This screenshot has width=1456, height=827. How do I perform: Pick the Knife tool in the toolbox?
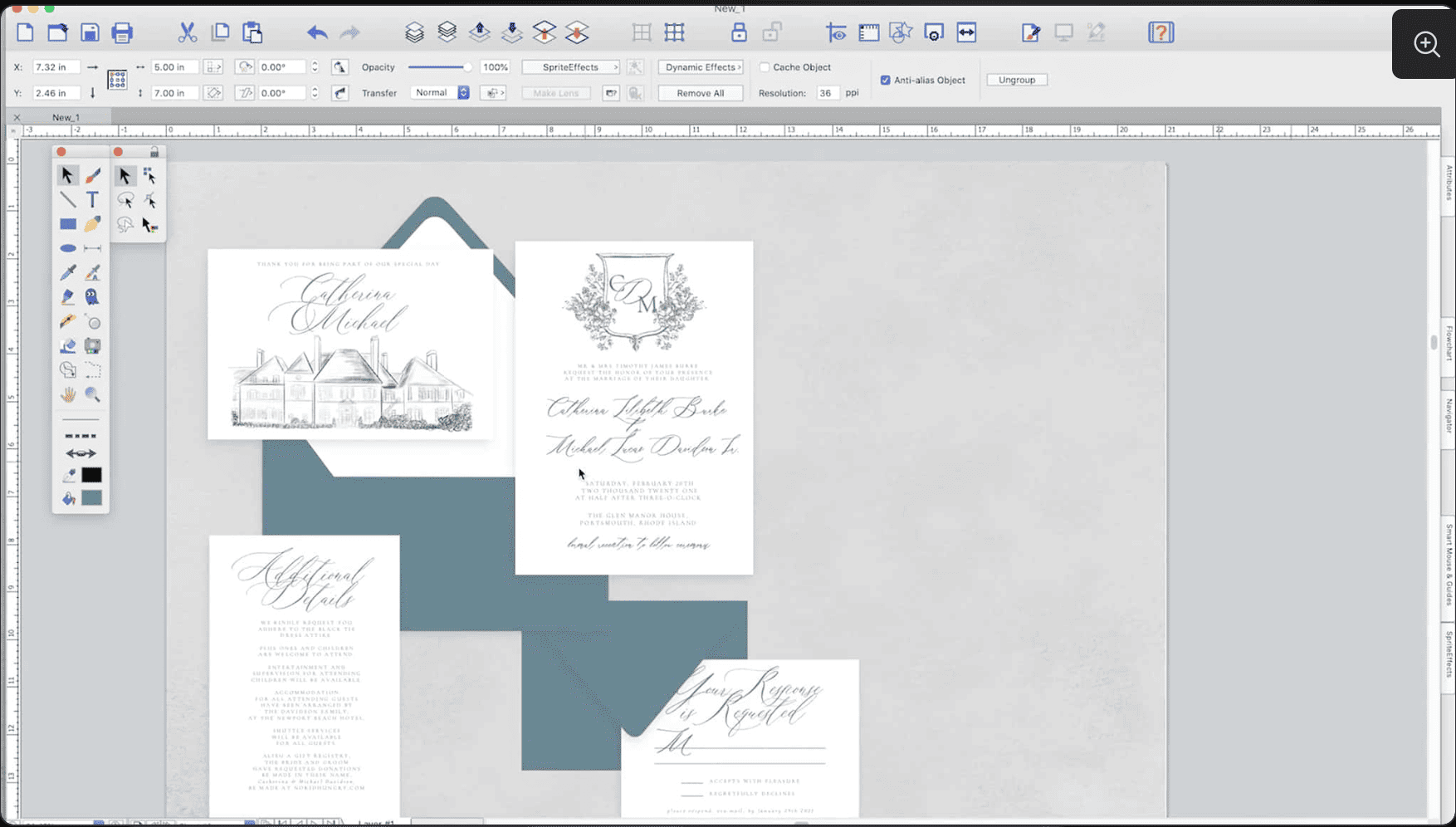(68, 321)
